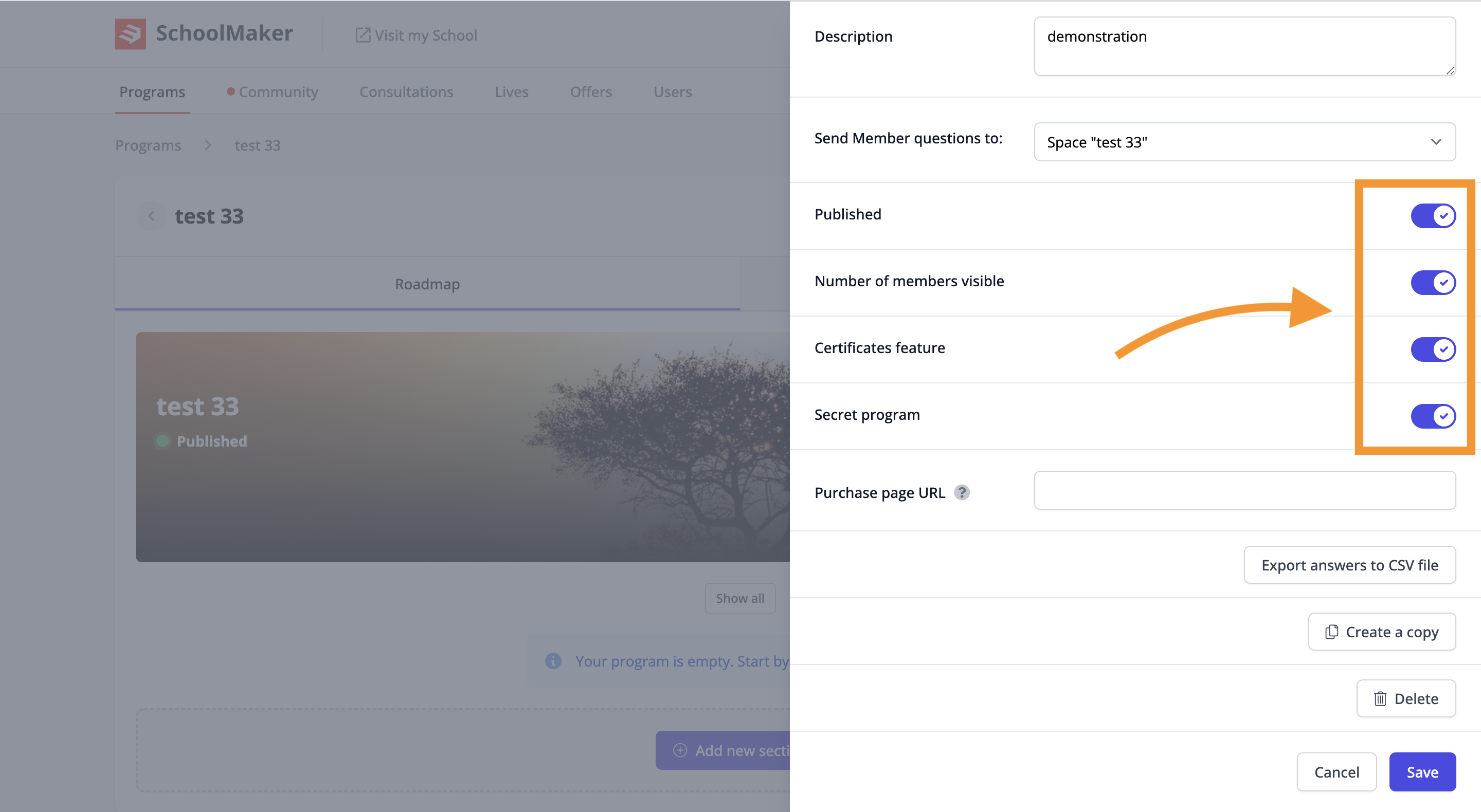Click the Certificates feature label
The image size is (1481, 812).
tap(880, 348)
